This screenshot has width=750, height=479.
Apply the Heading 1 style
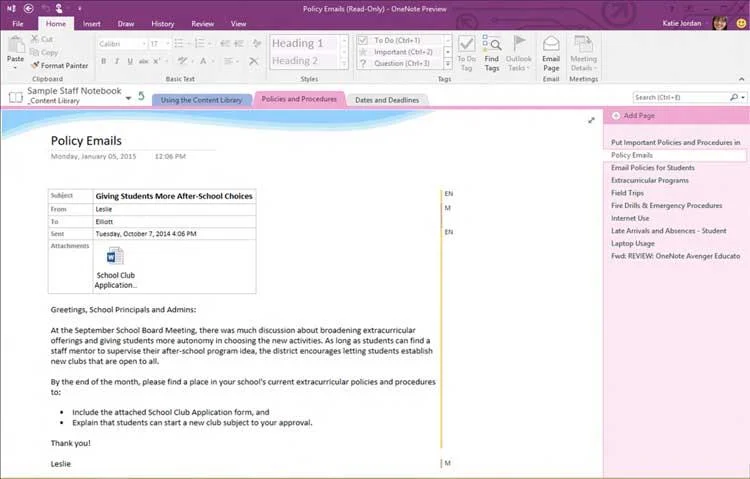304,43
